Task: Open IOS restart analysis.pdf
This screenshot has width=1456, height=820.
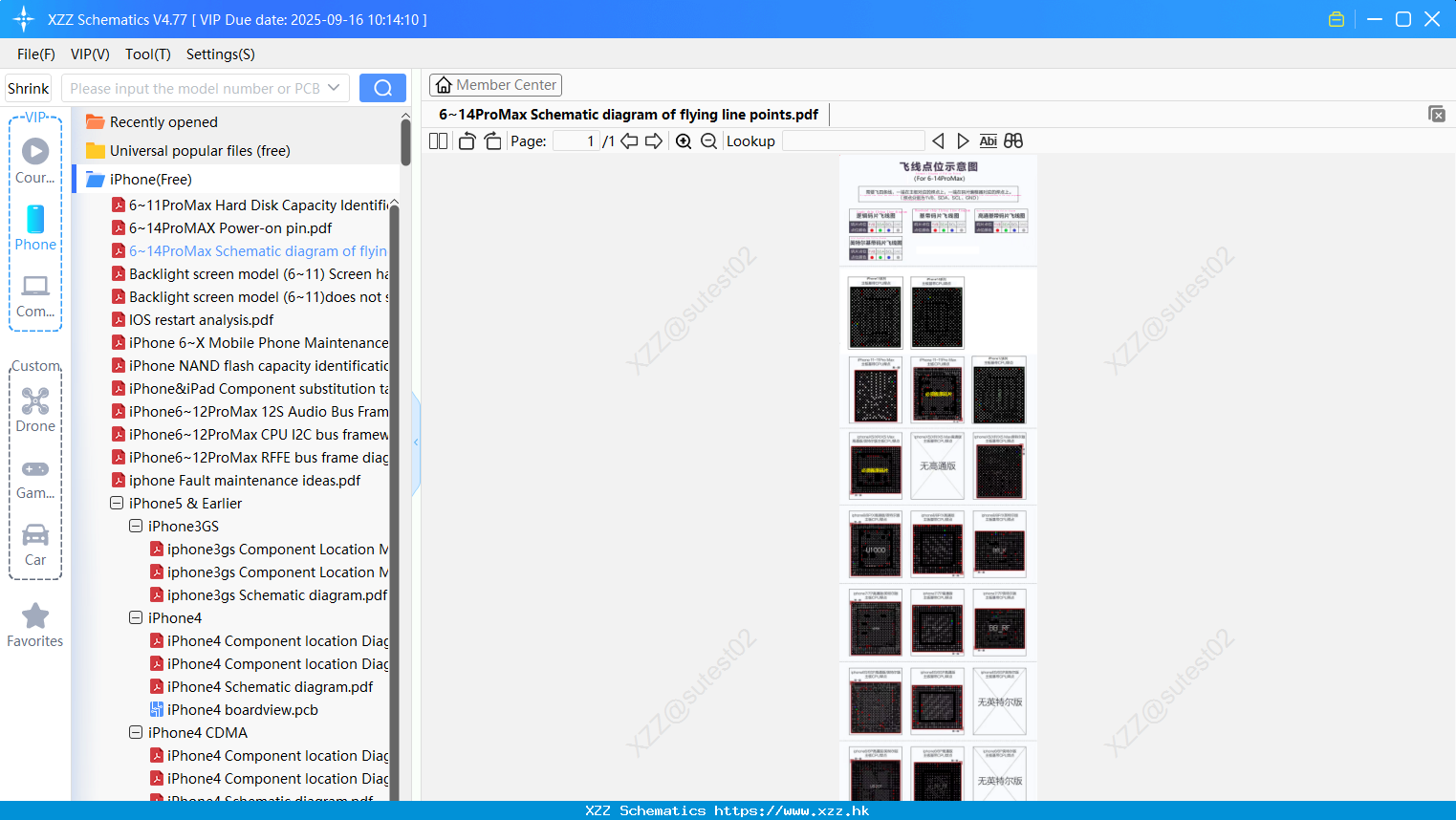Action: click(x=192, y=320)
